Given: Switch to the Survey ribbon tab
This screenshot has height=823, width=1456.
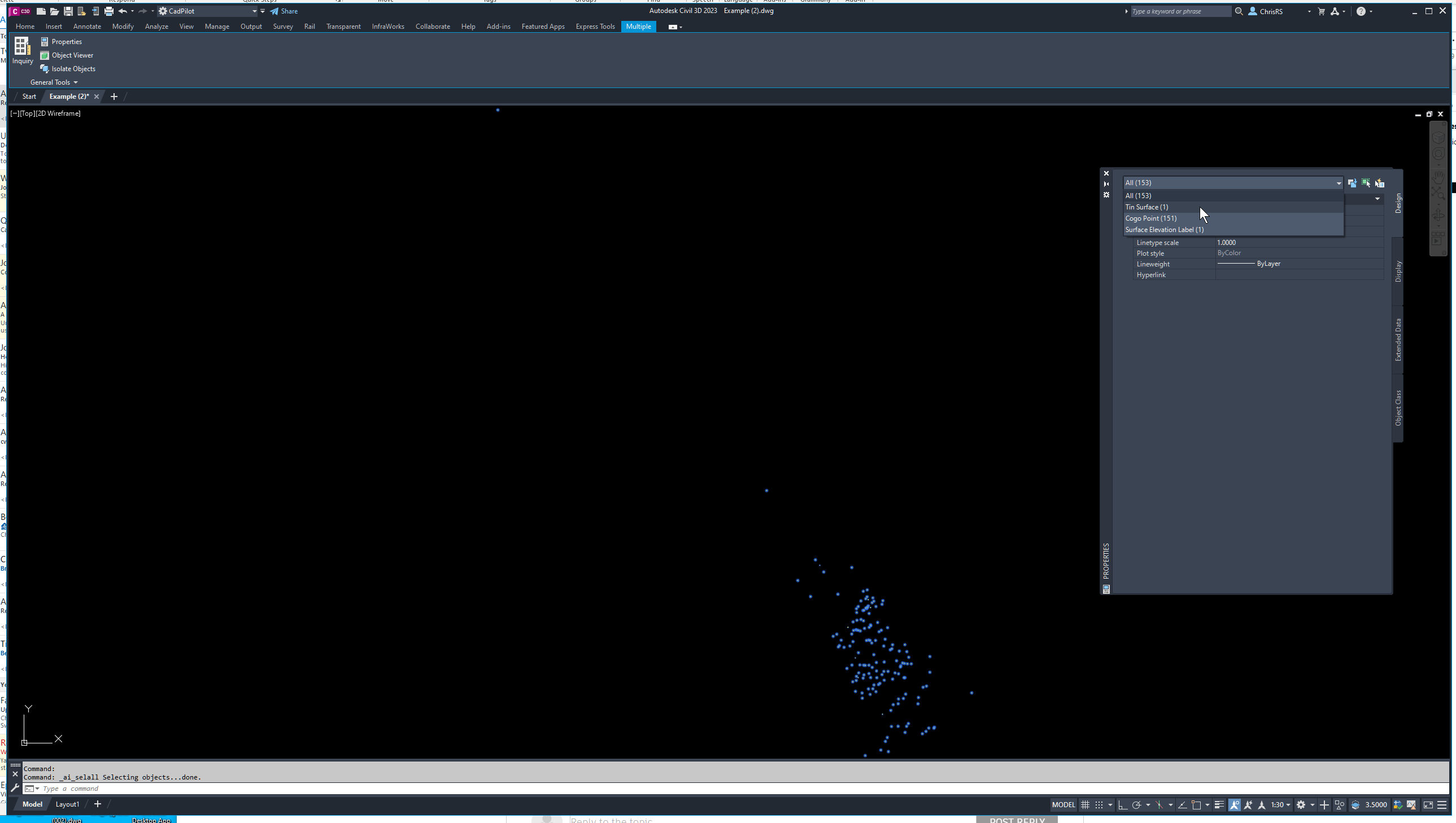Looking at the screenshot, I should coord(283,26).
